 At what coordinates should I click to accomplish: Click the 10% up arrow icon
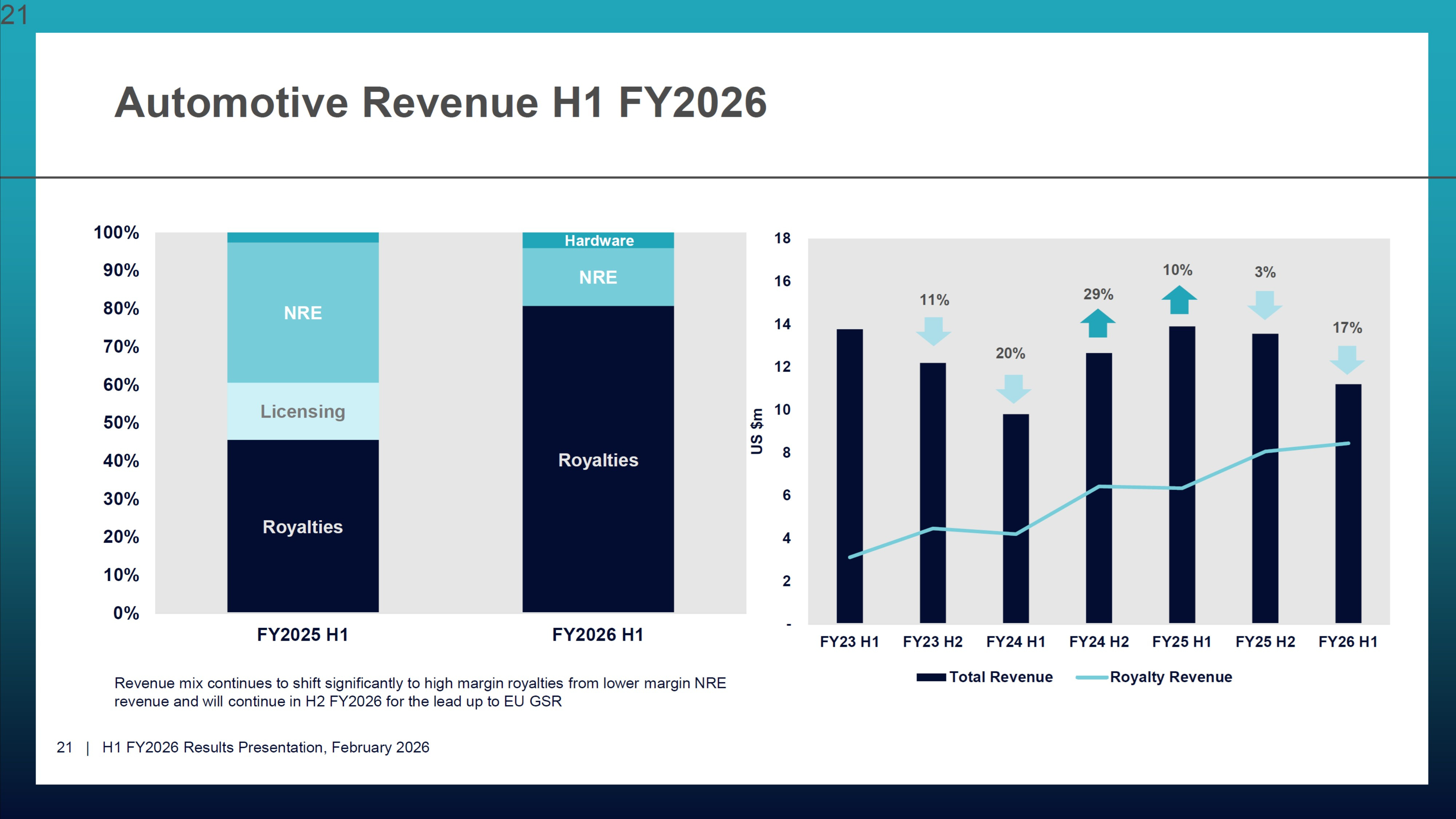pyautogui.click(x=1179, y=300)
